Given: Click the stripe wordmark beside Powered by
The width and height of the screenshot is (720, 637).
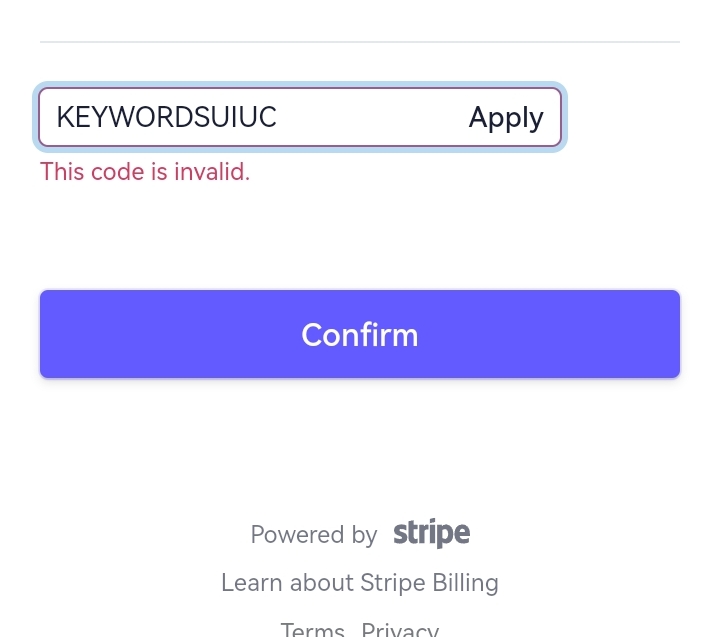Looking at the screenshot, I should click(x=431, y=533).
